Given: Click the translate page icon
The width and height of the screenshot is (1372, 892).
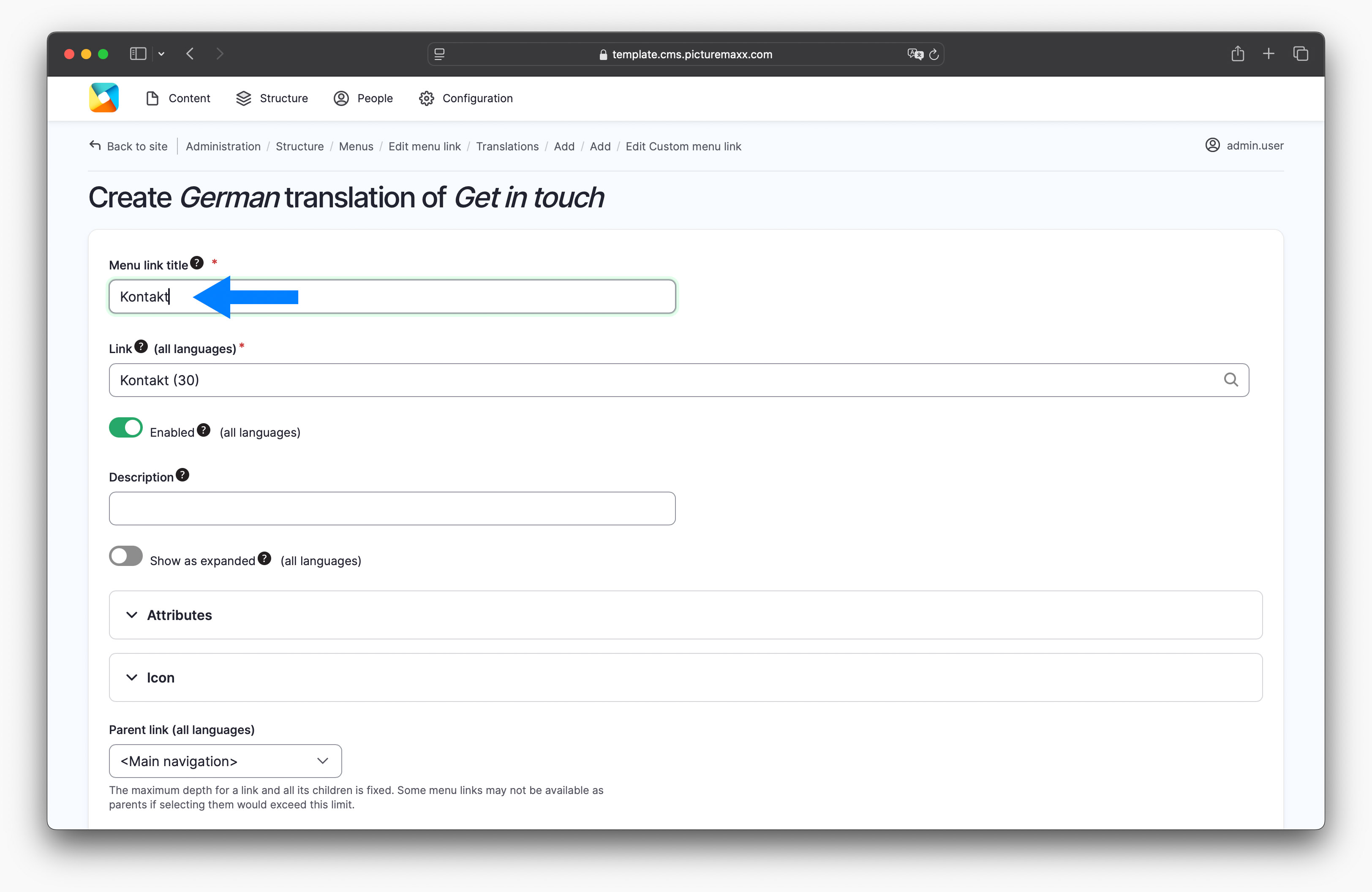Looking at the screenshot, I should 915,54.
